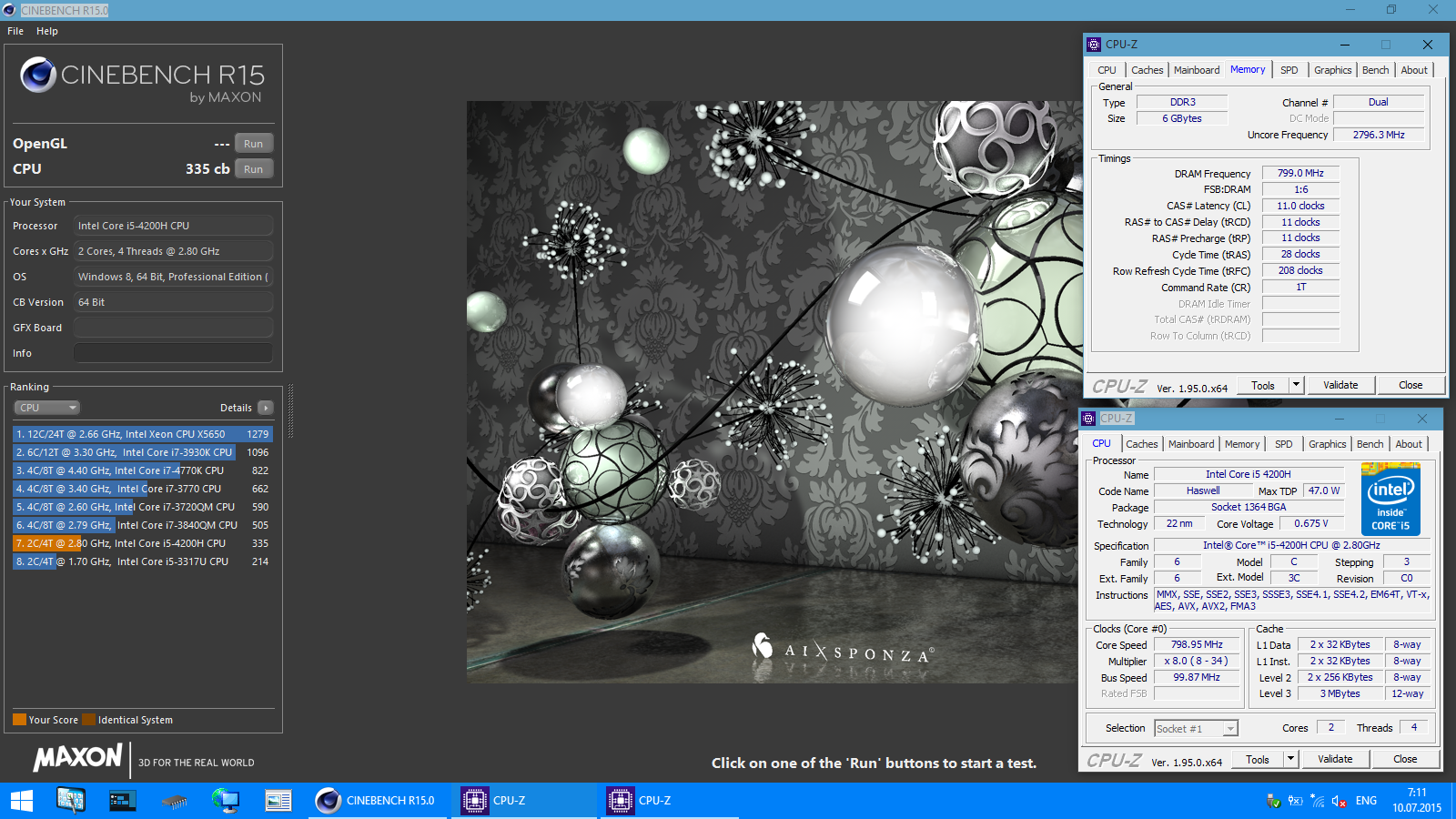The width and height of the screenshot is (1456, 819).
Task: Click the Core Speed value 798.95 MHz
Action: point(1197,644)
